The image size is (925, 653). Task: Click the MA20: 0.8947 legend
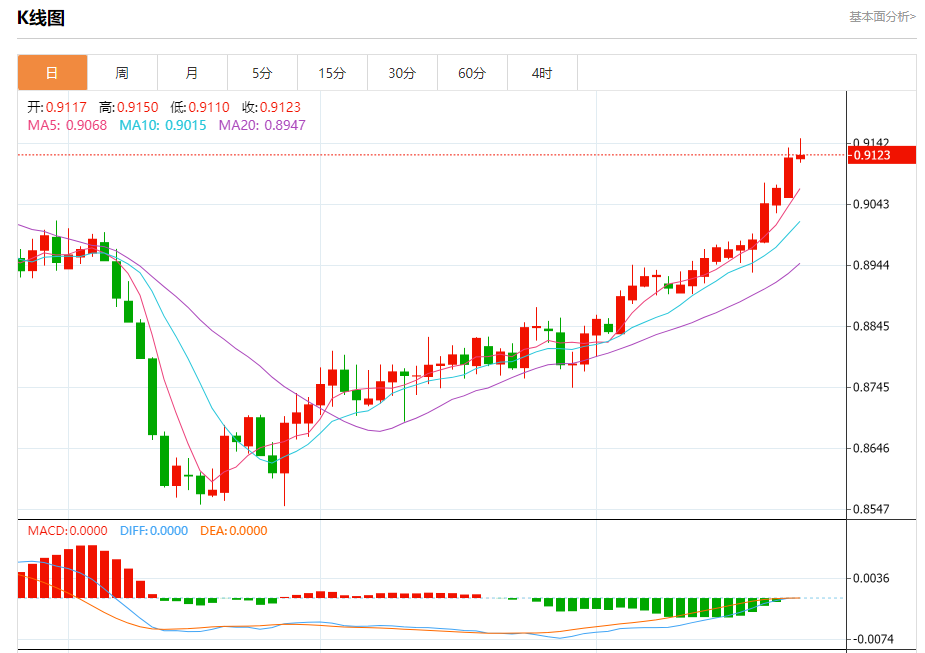click(x=262, y=125)
